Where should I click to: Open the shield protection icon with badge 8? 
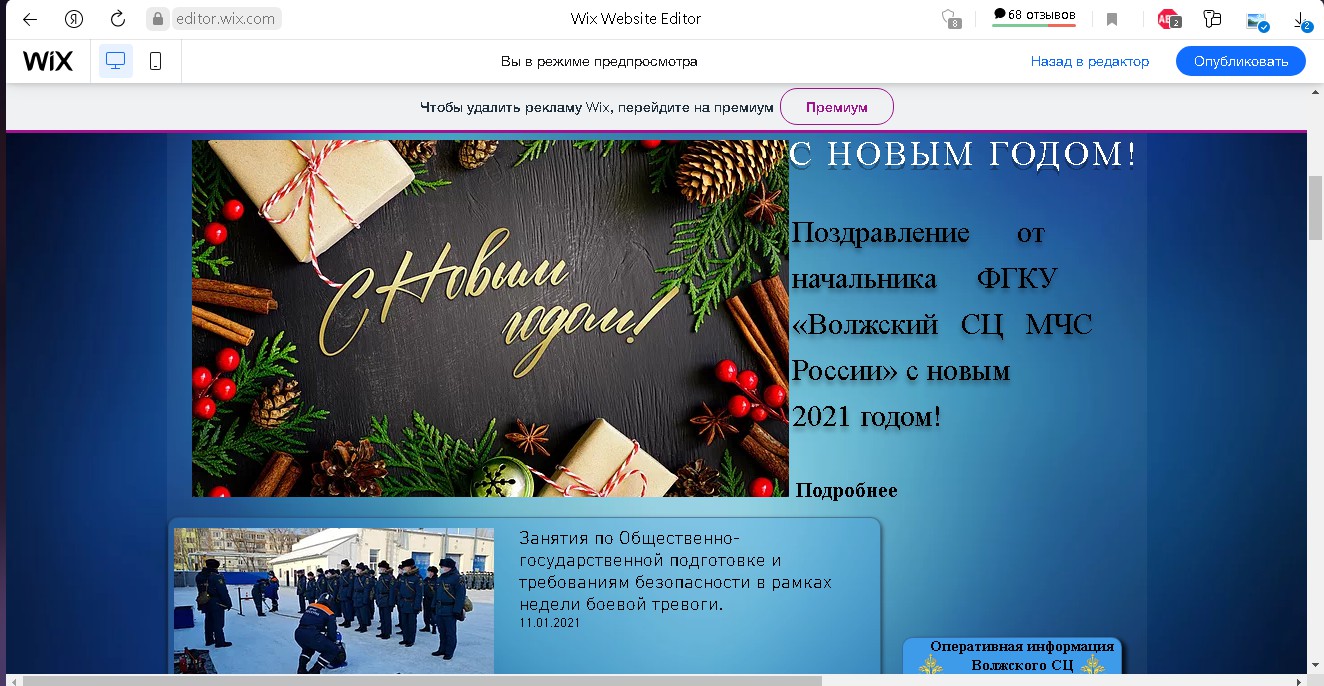950,19
